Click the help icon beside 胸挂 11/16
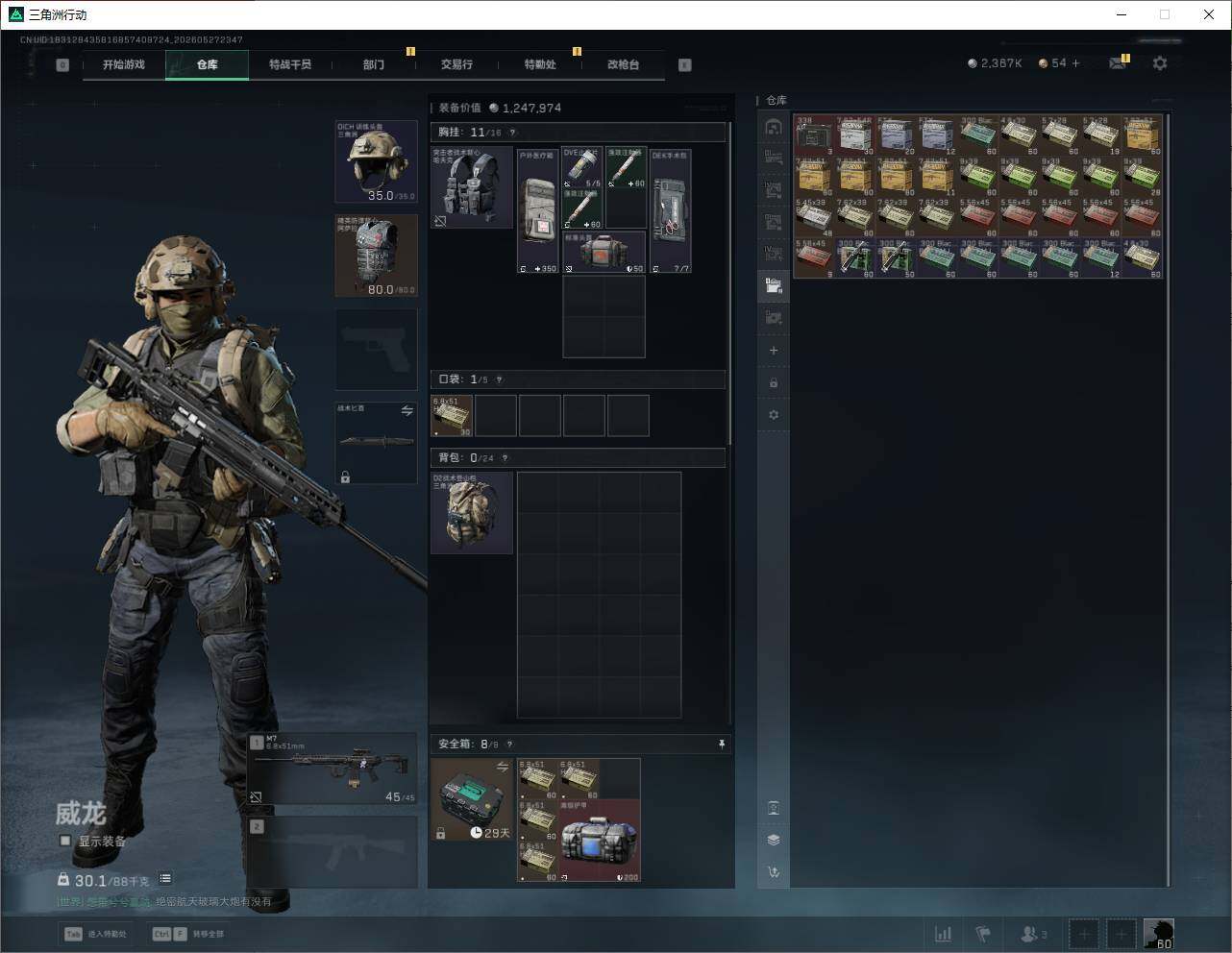Image resolution: width=1232 pixels, height=953 pixels. tap(512, 133)
